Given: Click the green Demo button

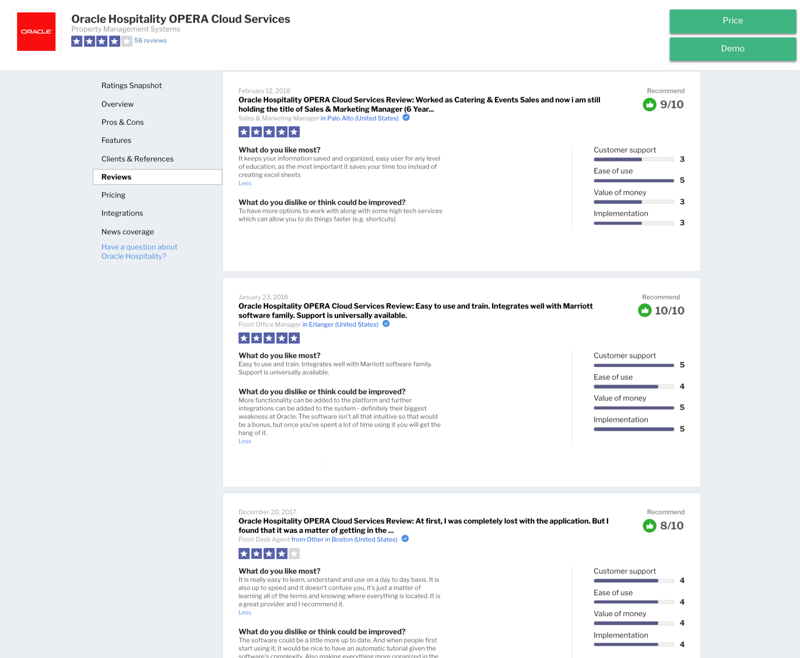Looking at the screenshot, I should tap(733, 49).
